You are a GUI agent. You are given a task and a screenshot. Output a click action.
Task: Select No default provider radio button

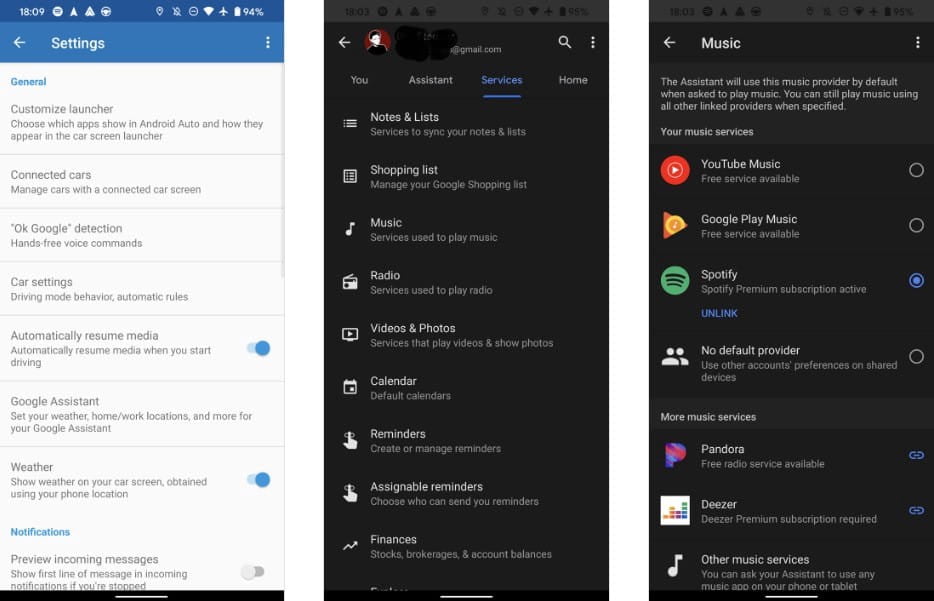915,357
